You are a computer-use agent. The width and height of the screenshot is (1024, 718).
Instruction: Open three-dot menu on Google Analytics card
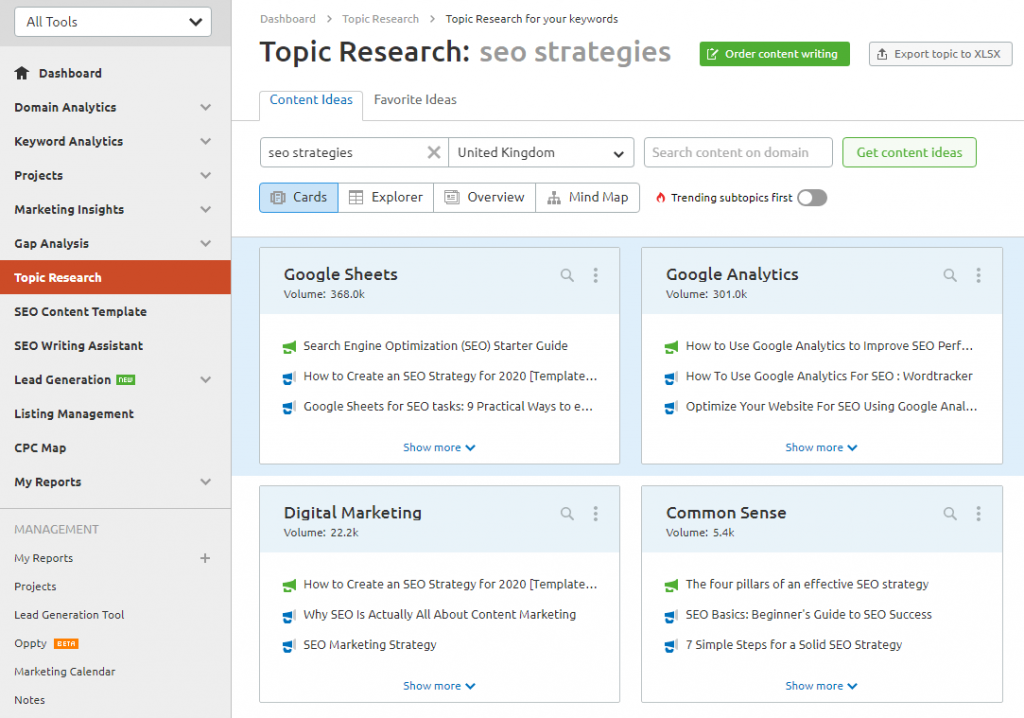click(978, 275)
